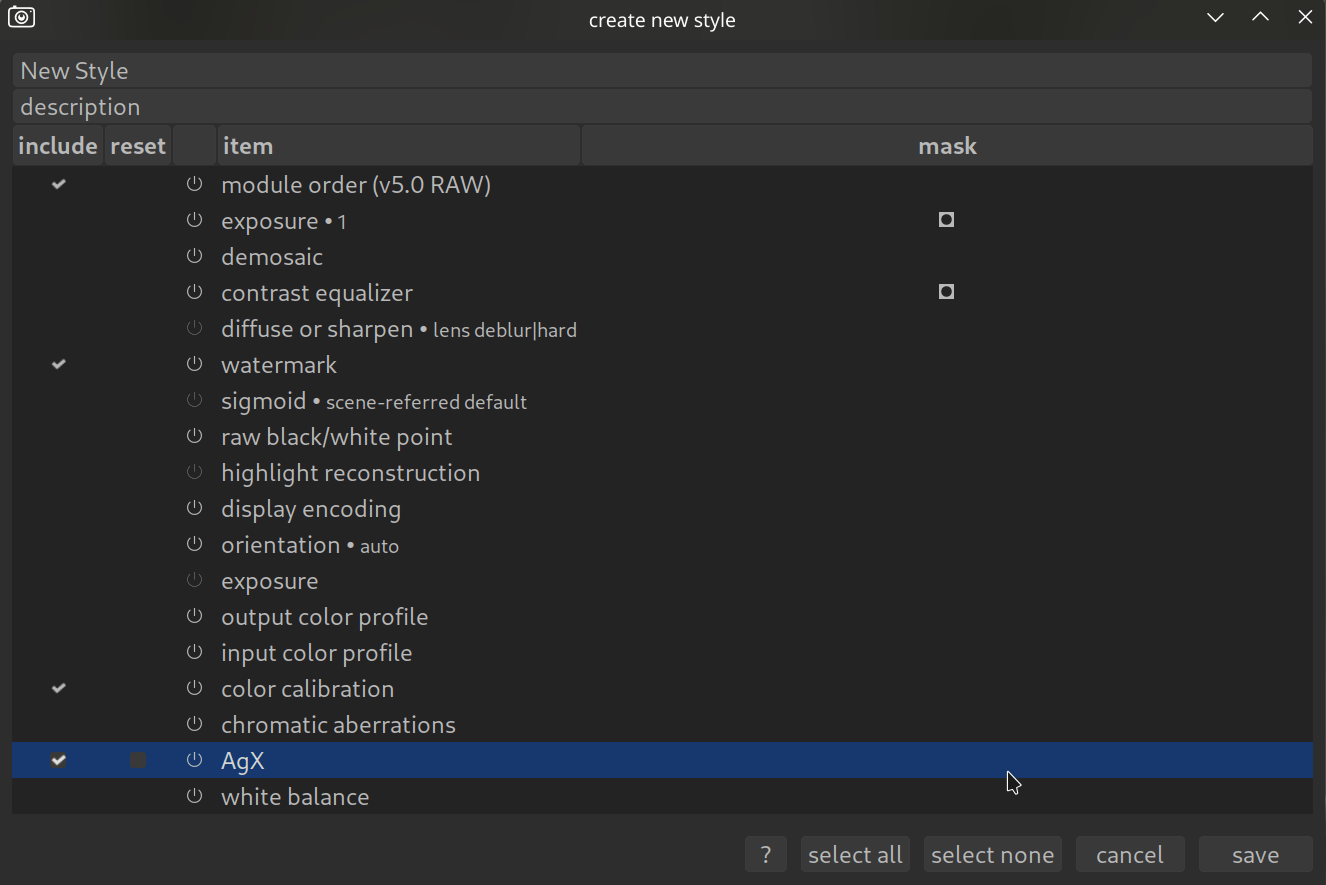The width and height of the screenshot is (1326, 885).
Task: Uncheck the include checkmark for color calibration
Action: click(59, 688)
